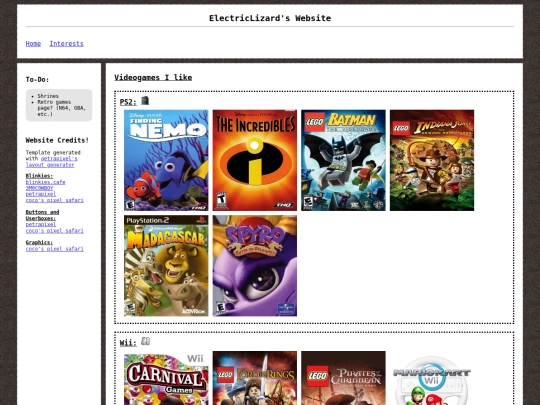Click the 'Buttons and Userboxes:' label
The height and width of the screenshot is (405, 540).
[42, 215]
